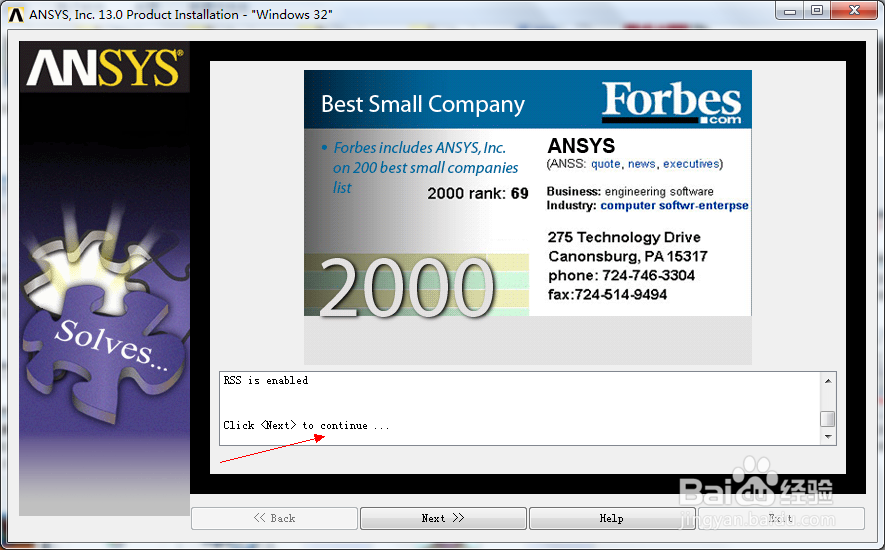Click the log box scrollbar thumb

(827, 419)
